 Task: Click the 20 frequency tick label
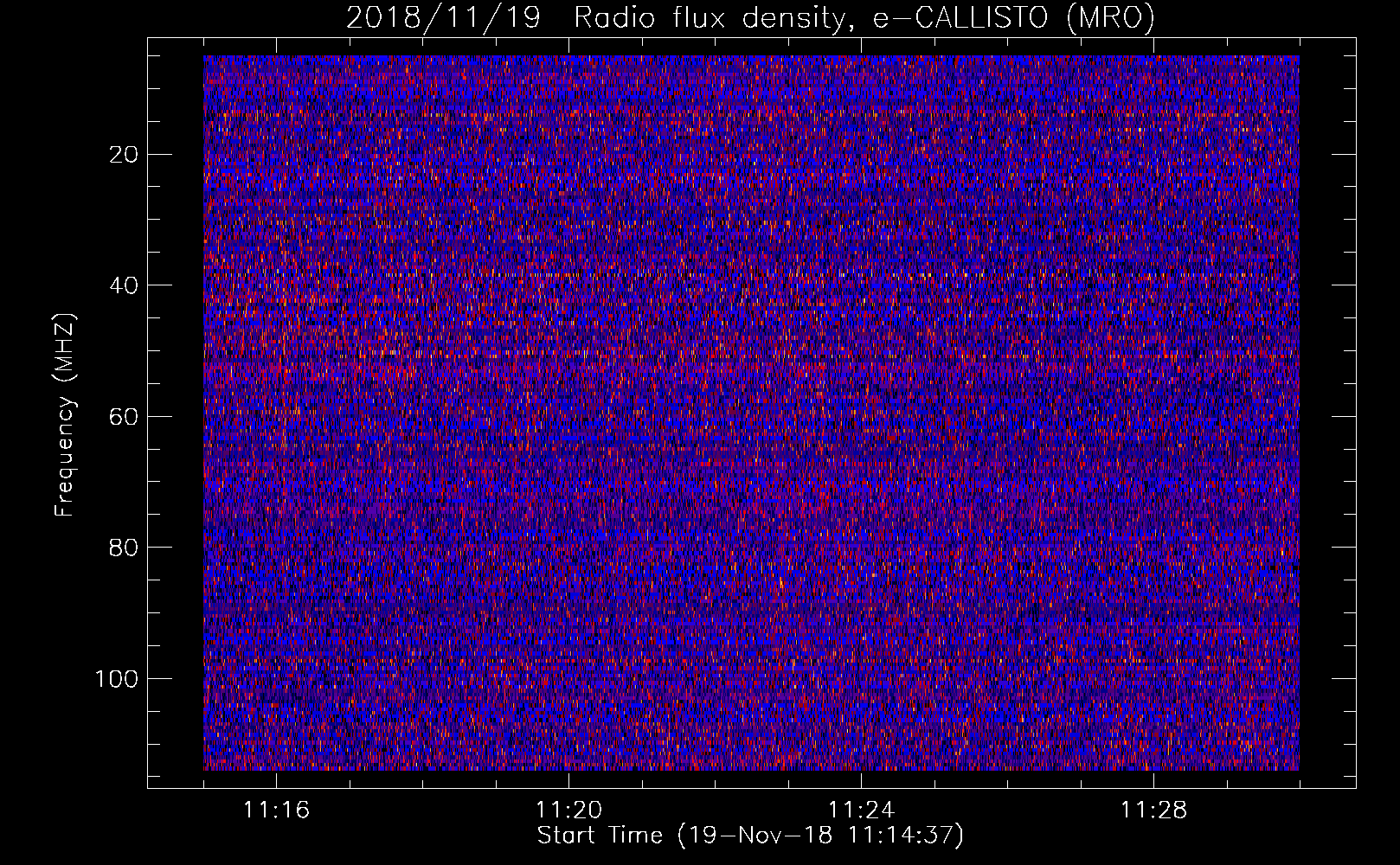coord(125,155)
